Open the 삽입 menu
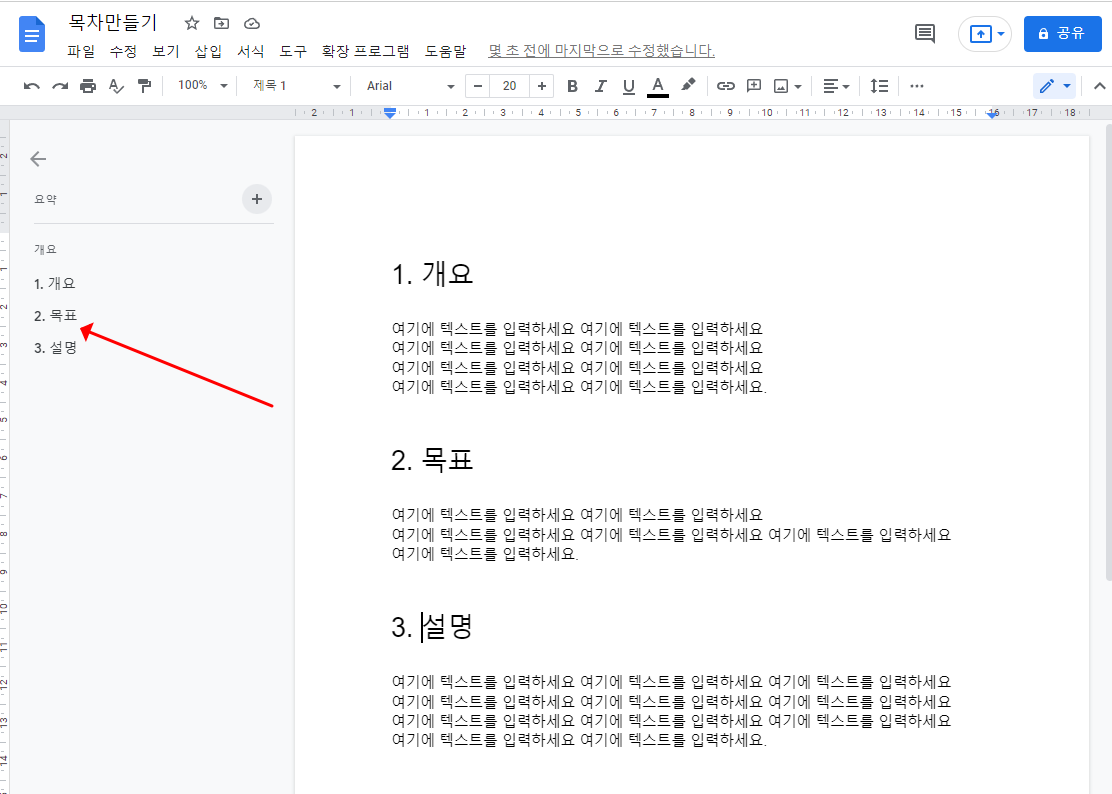Image resolution: width=1112 pixels, height=794 pixels. 208,51
